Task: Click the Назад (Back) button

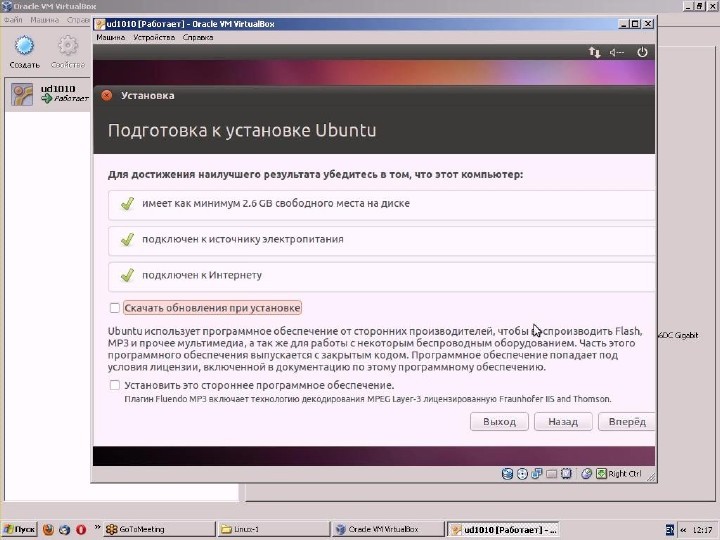Action: tap(563, 422)
